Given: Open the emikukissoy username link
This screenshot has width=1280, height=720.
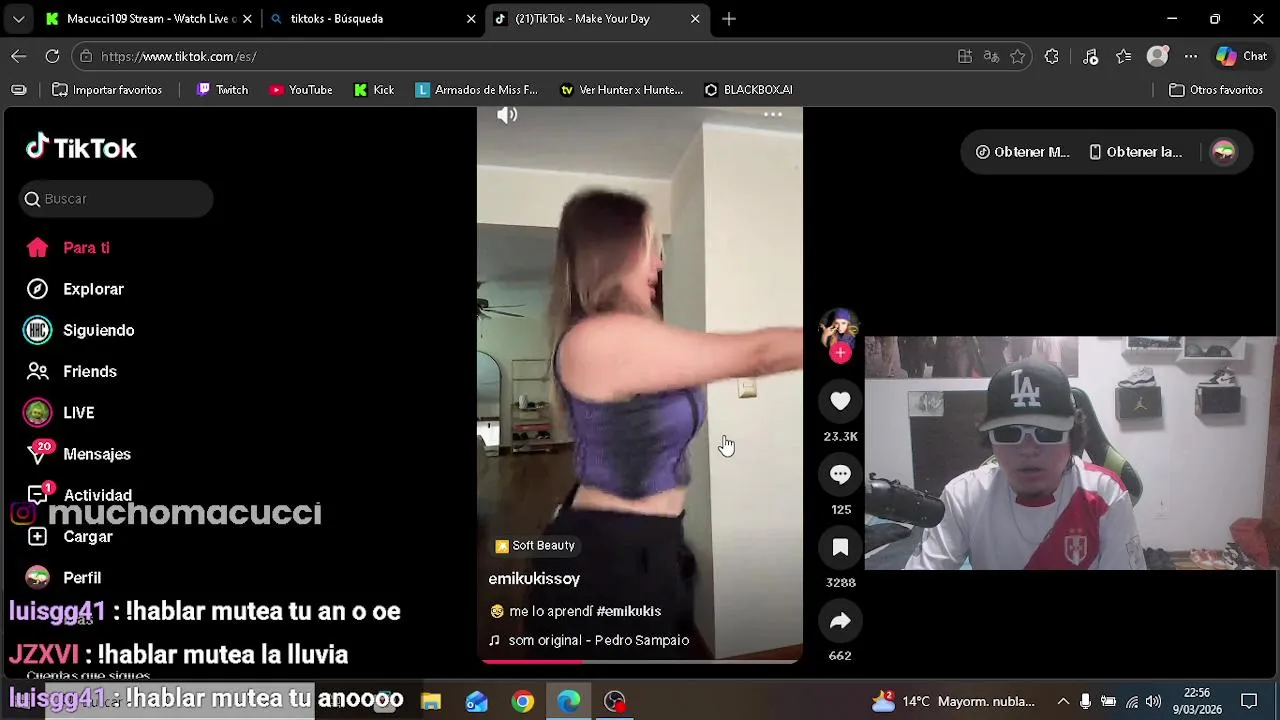Looking at the screenshot, I should tap(534, 579).
